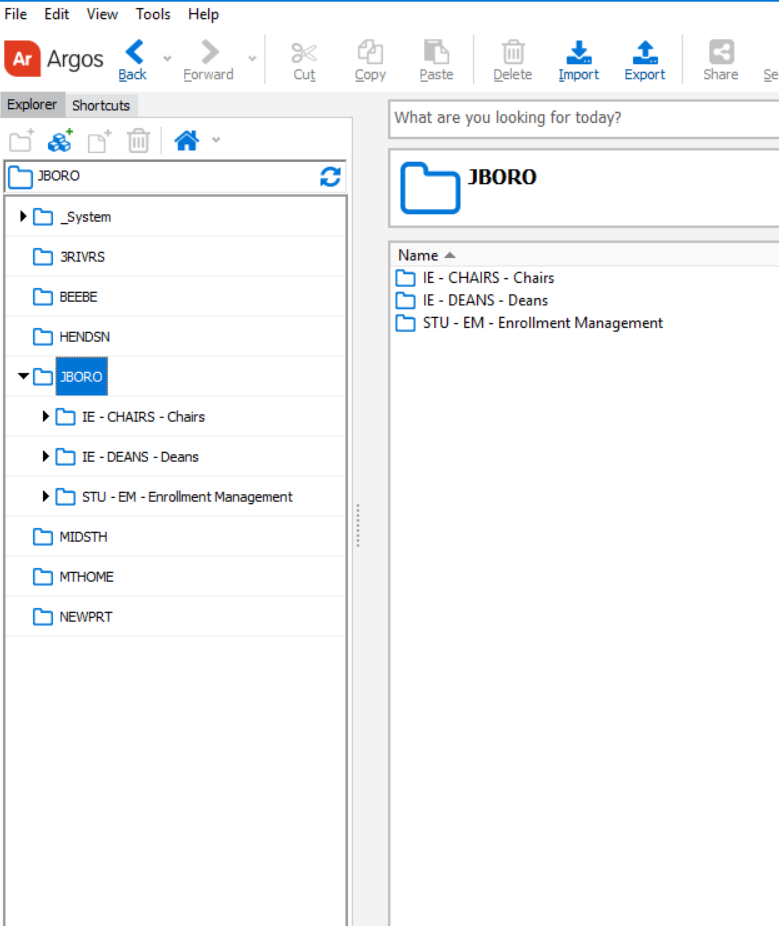This screenshot has height=926, width=779.
Task: Open the Tools menu
Action: tap(153, 14)
